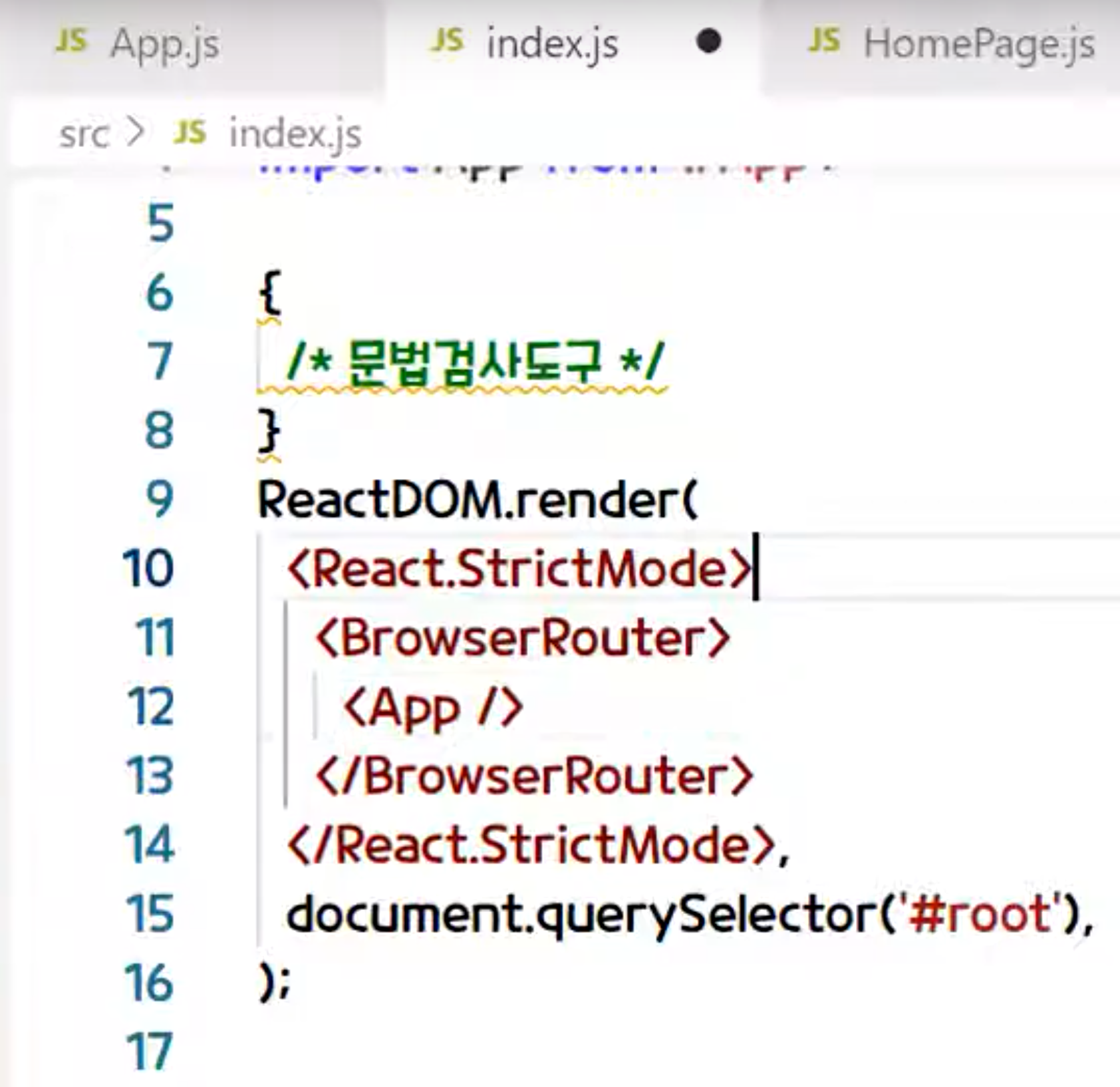Click line number 15 in gutter
Image resolution: width=1120 pixels, height=1087 pixels.
(x=150, y=914)
